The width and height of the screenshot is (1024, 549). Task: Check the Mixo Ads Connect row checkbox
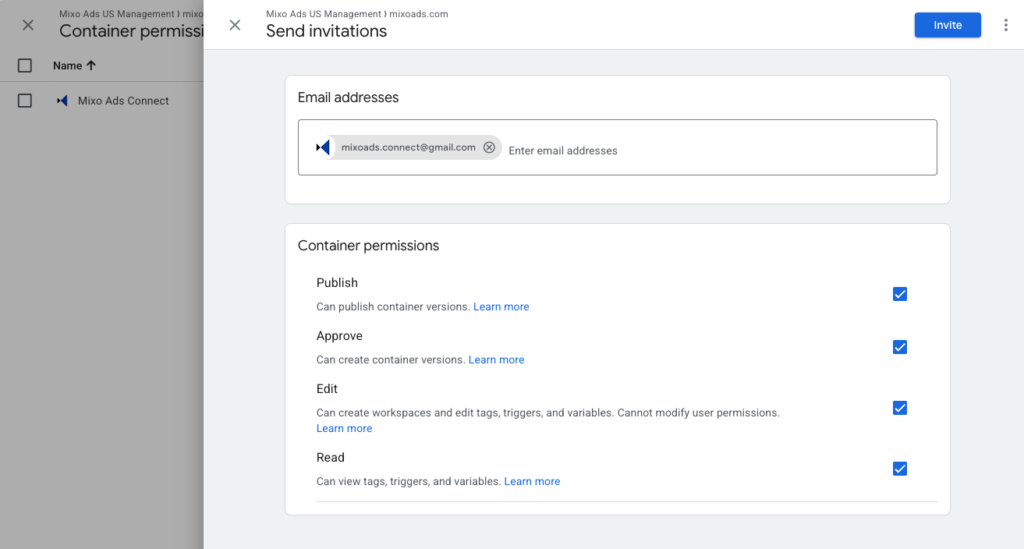(25, 101)
